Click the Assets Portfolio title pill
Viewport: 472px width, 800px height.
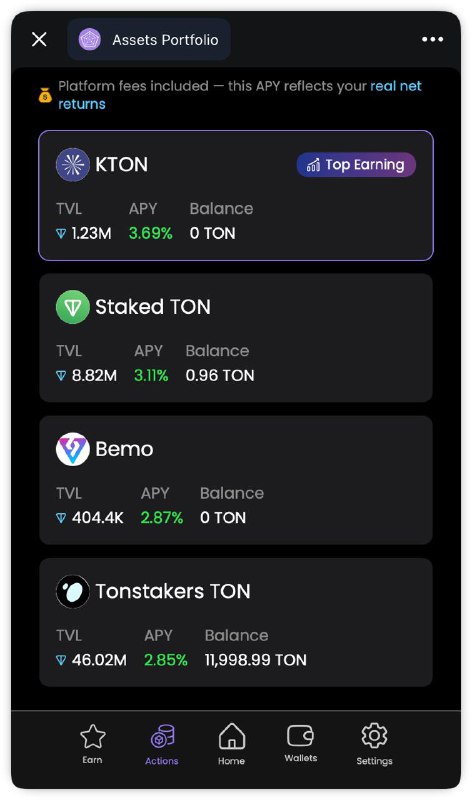149,39
